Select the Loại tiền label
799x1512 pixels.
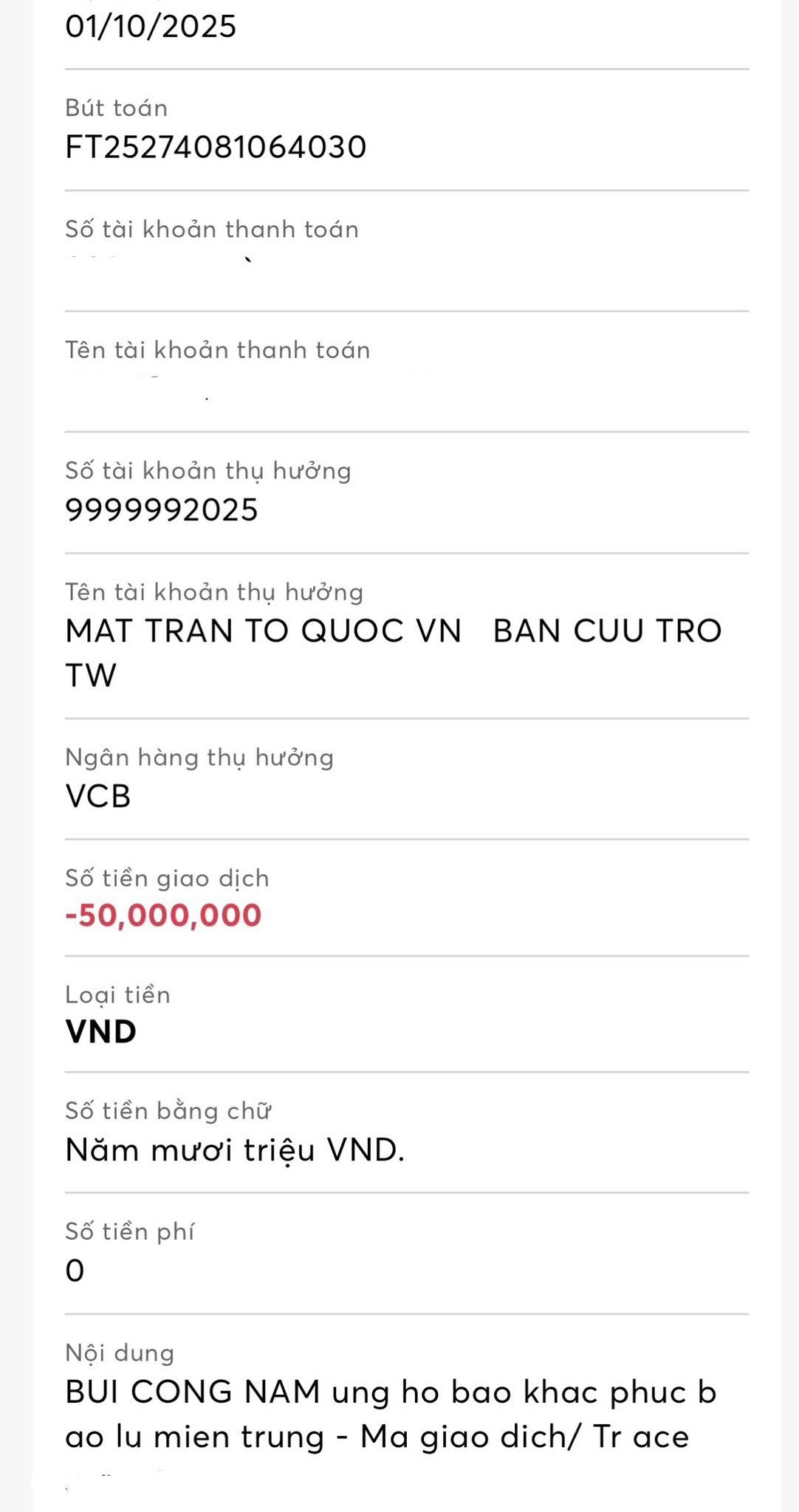click(x=118, y=995)
